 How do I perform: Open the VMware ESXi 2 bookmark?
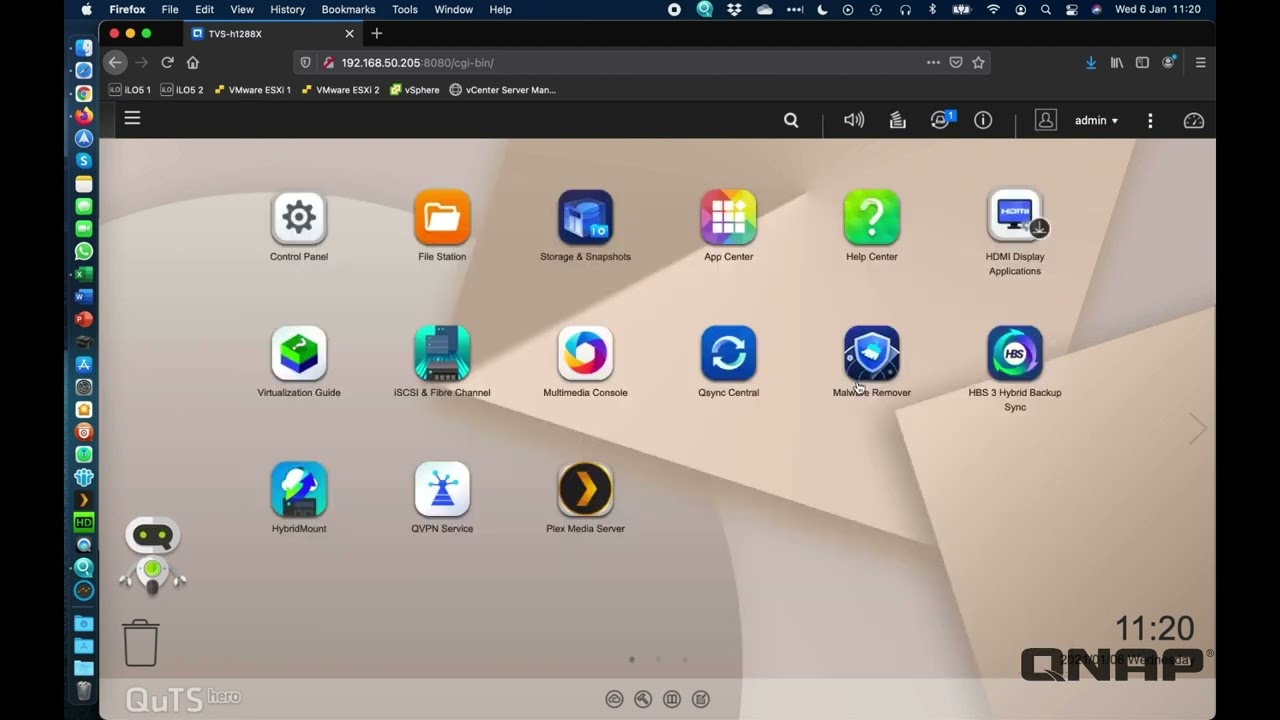pos(340,90)
